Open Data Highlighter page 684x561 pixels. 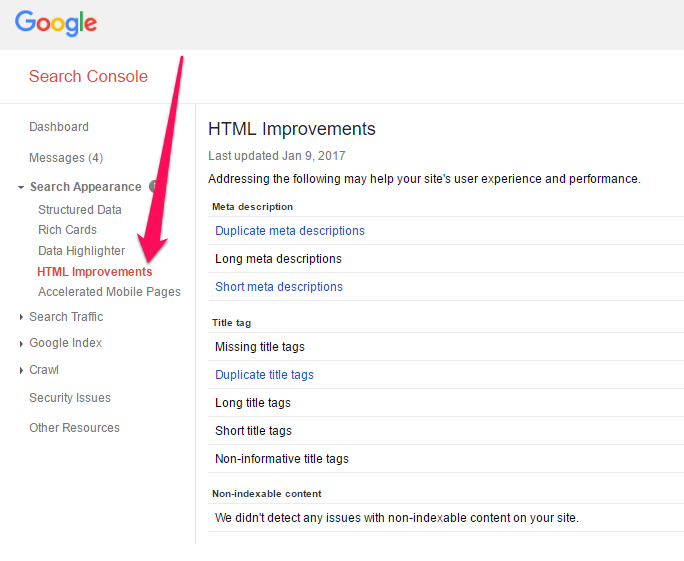point(82,251)
